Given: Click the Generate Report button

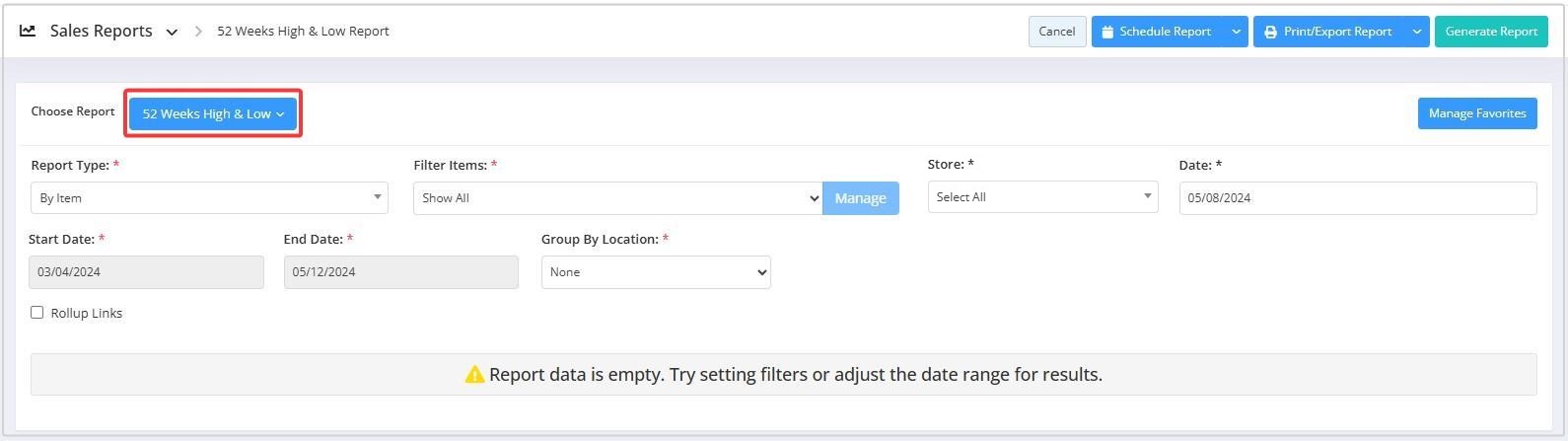Looking at the screenshot, I should click(1491, 32).
